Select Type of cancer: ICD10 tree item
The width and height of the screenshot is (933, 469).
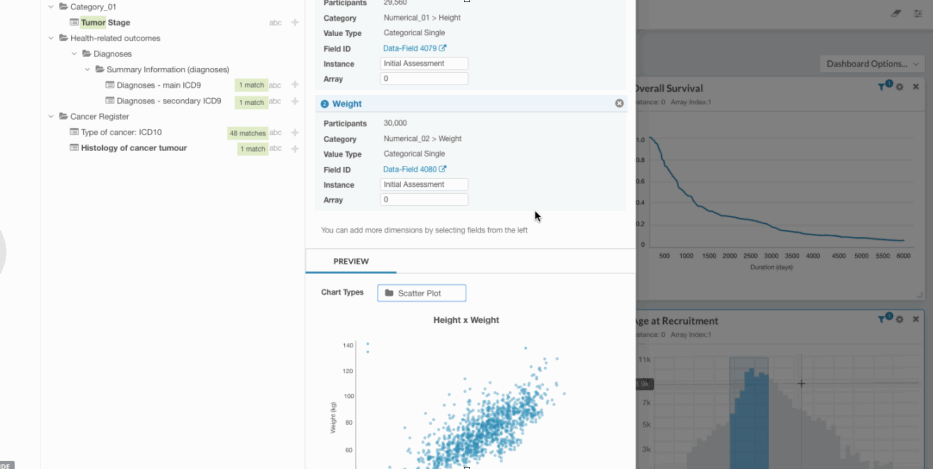(x=121, y=132)
